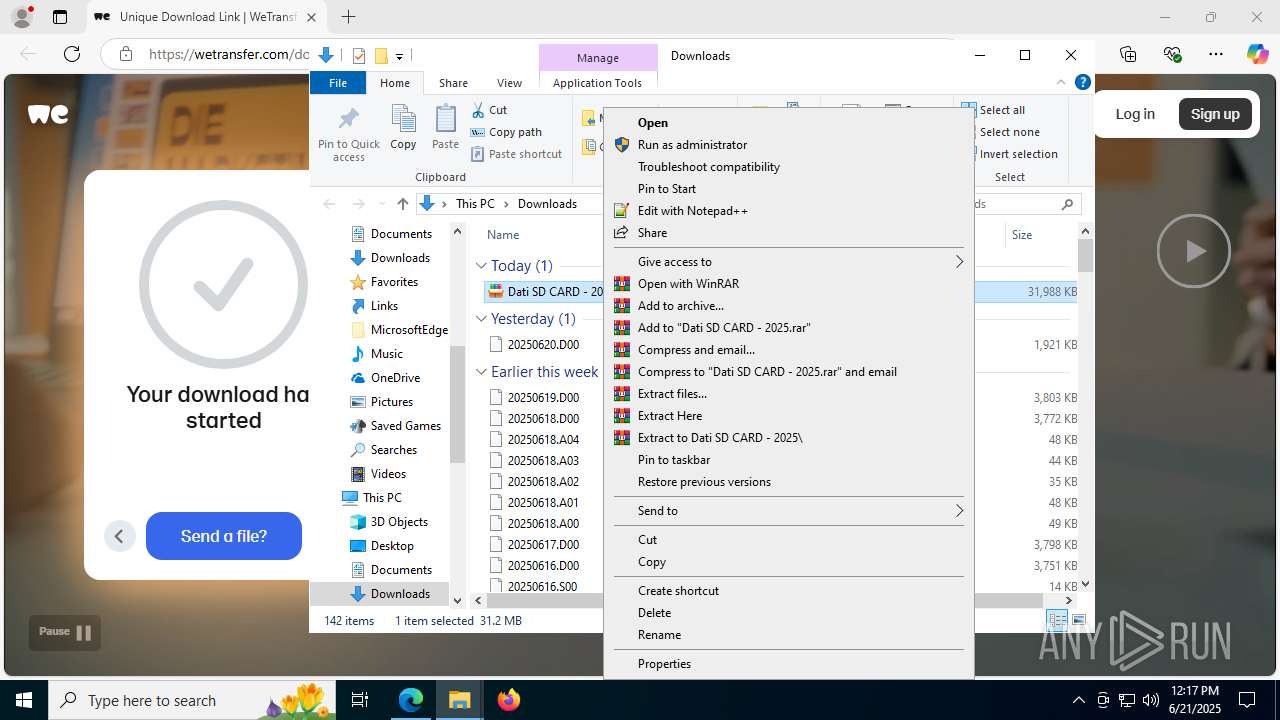The width and height of the screenshot is (1280, 720).
Task: Click Select none in ribbon
Action: [x=1001, y=132]
